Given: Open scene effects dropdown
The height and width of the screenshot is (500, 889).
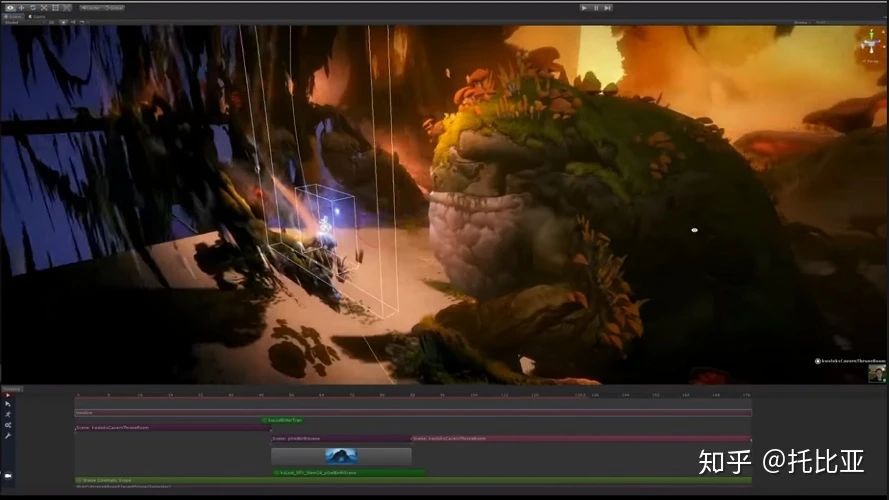Looking at the screenshot, I should coord(83,22).
